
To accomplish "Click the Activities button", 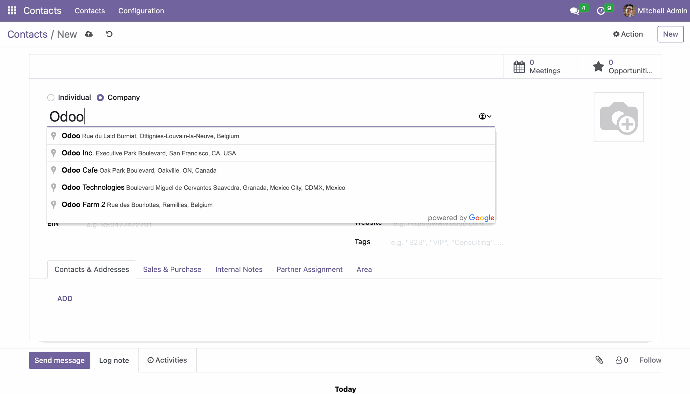I will coord(167,360).
